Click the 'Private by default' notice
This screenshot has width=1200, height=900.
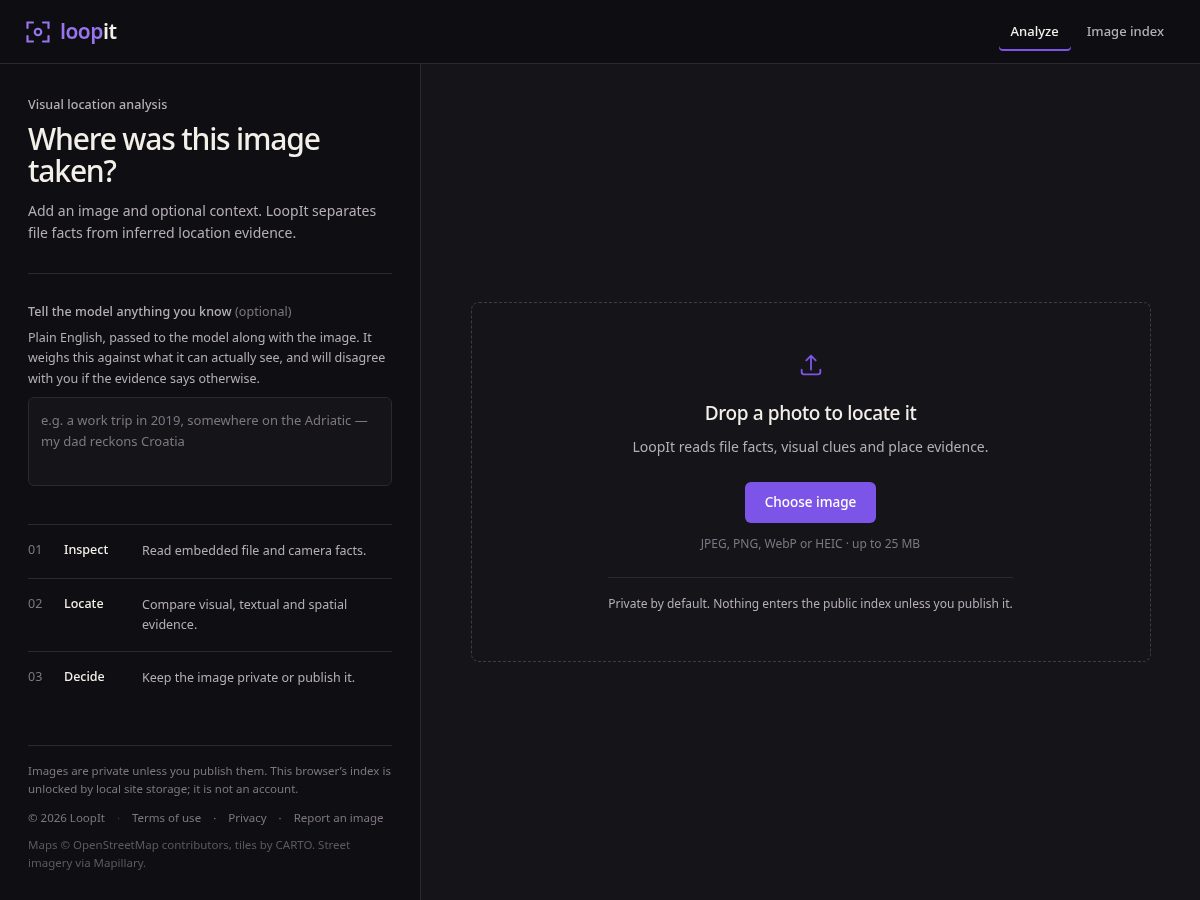point(810,604)
